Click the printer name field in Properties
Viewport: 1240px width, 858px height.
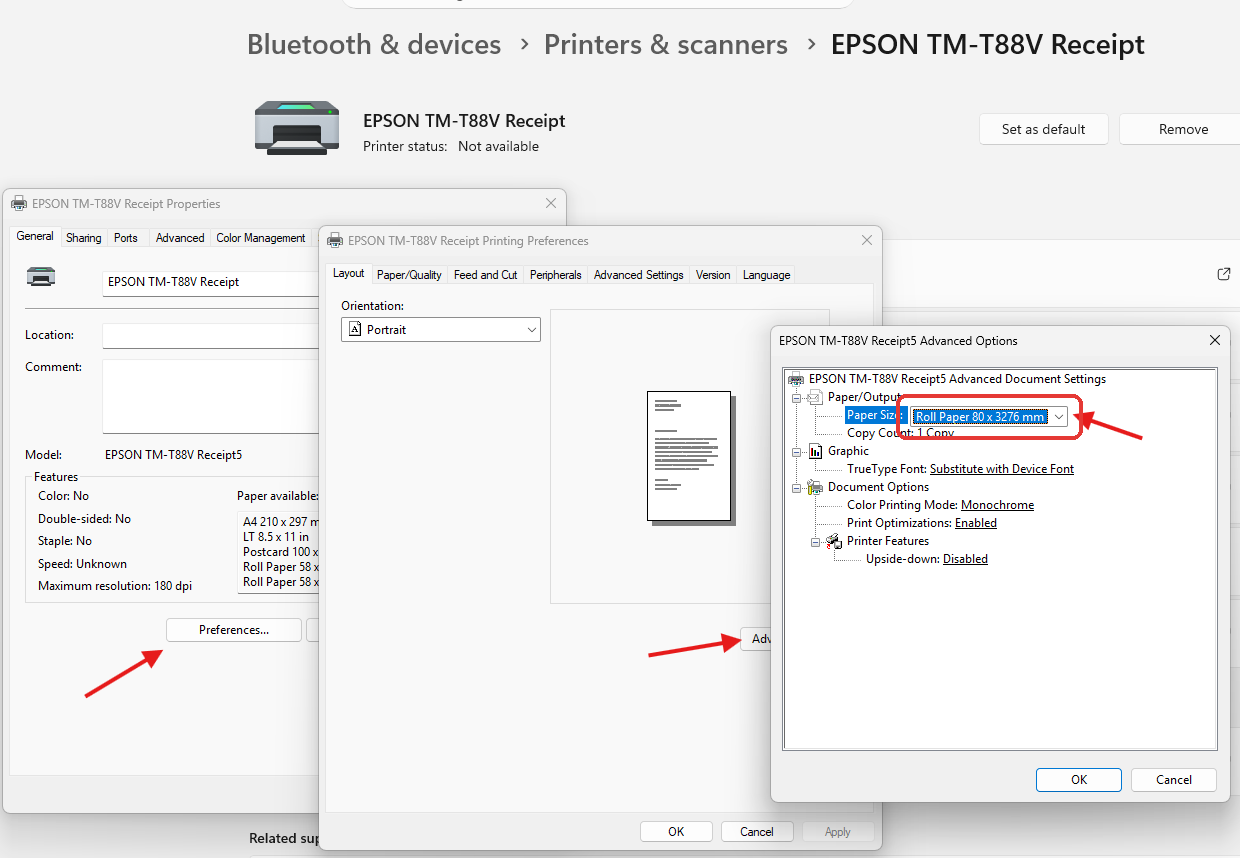[212, 283]
